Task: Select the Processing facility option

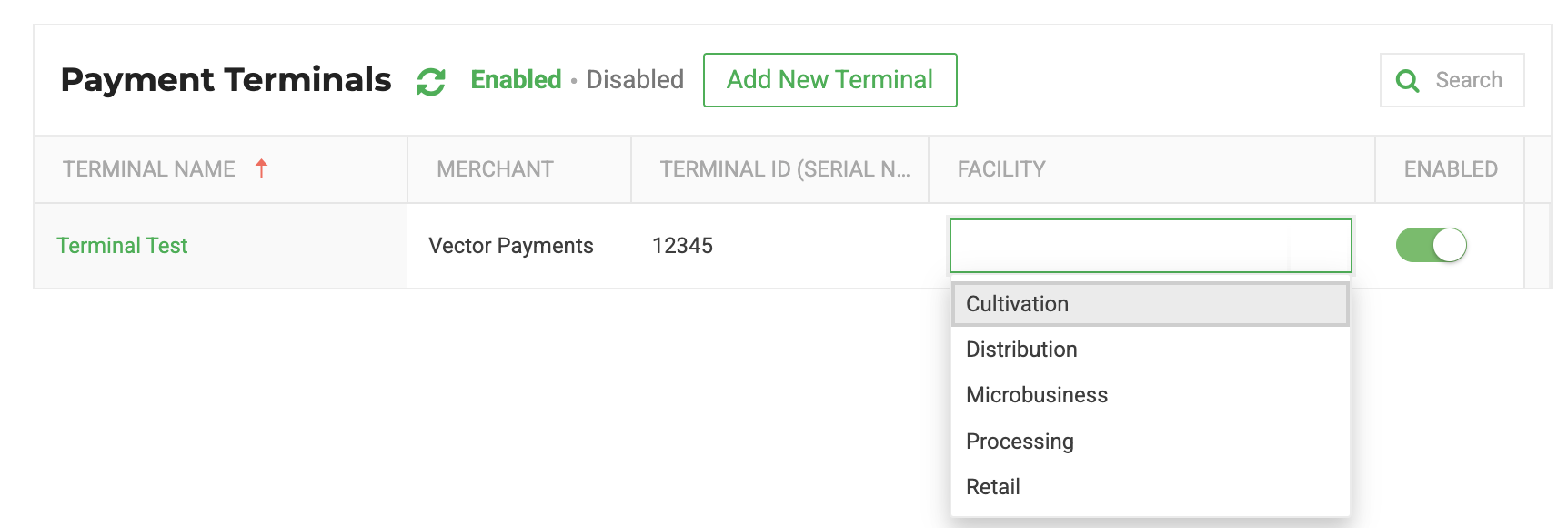Action: (x=1151, y=442)
